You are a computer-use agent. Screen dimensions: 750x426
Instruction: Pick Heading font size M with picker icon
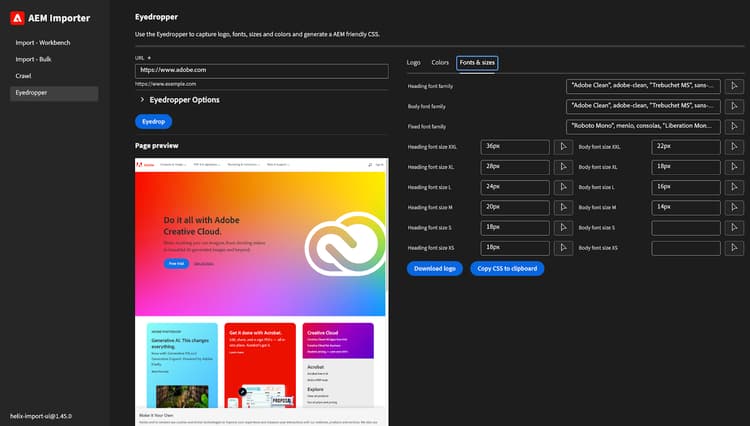tap(563, 208)
